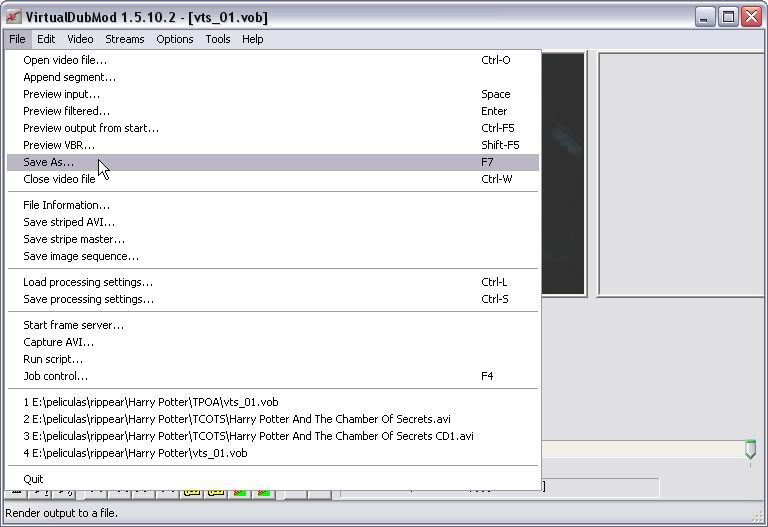Start the frame server from the menu
The image size is (768, 527).
[73, 325]
